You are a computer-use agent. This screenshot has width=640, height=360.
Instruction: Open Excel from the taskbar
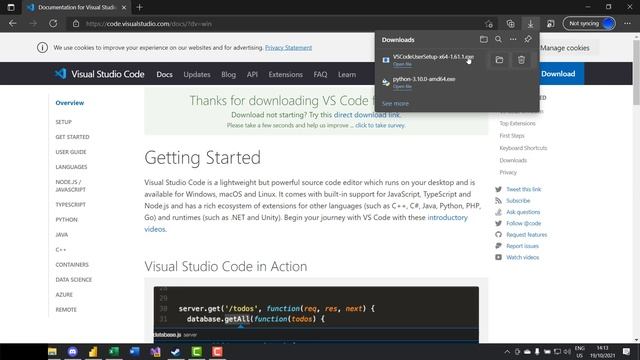coord(114,351)
